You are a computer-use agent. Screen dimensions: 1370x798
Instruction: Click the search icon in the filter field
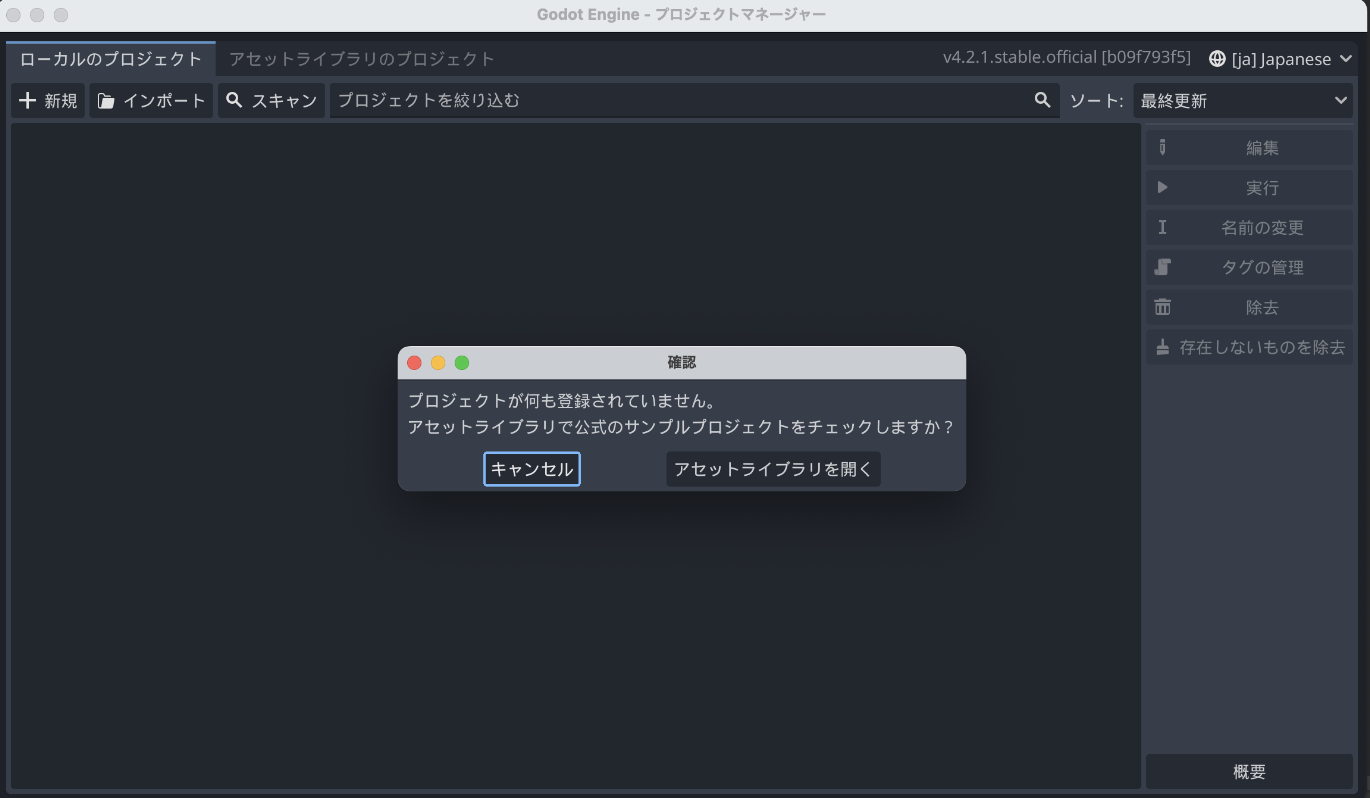click(1043, 100)
